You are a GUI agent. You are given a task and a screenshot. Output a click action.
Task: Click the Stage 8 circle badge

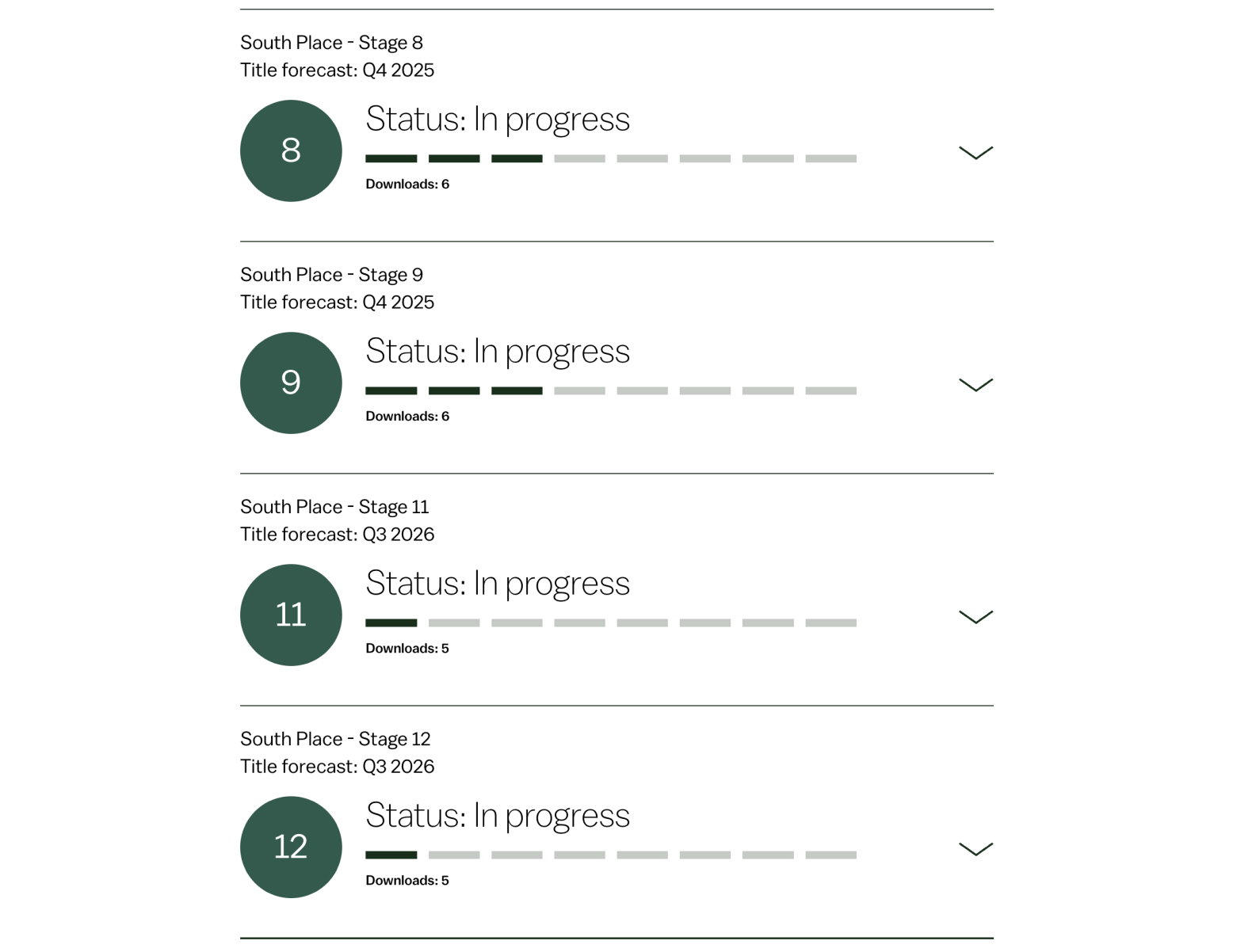click(x=291, y=150)
